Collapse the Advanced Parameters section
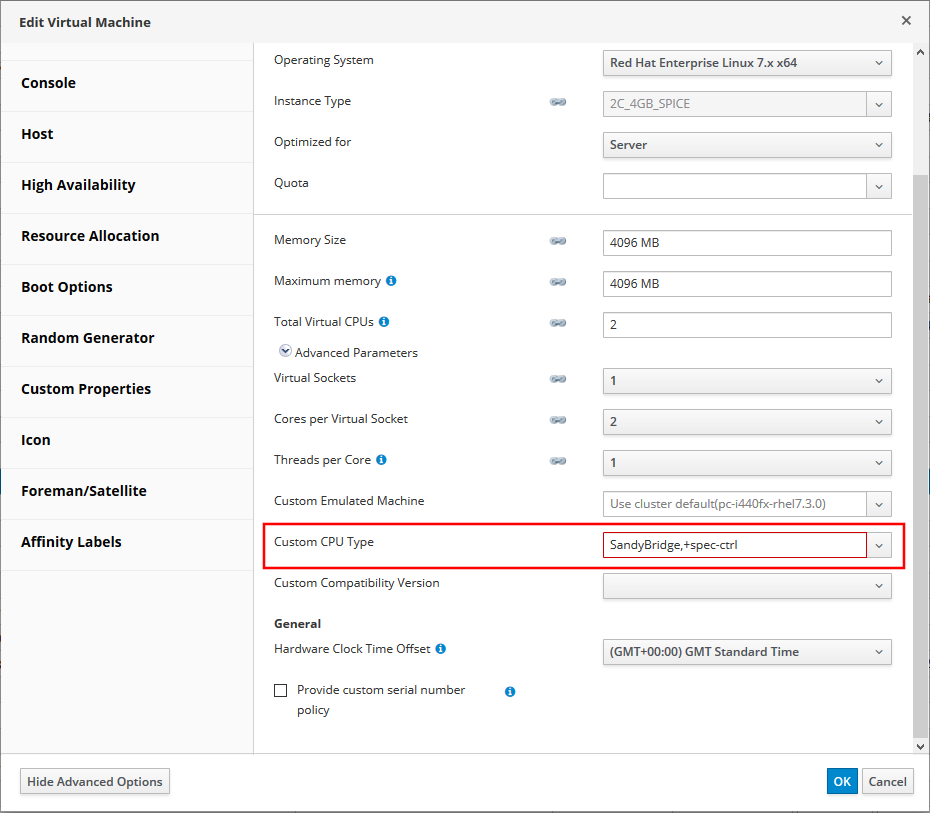Viewport: 930px width, 813px height. [x=285, y=352]
